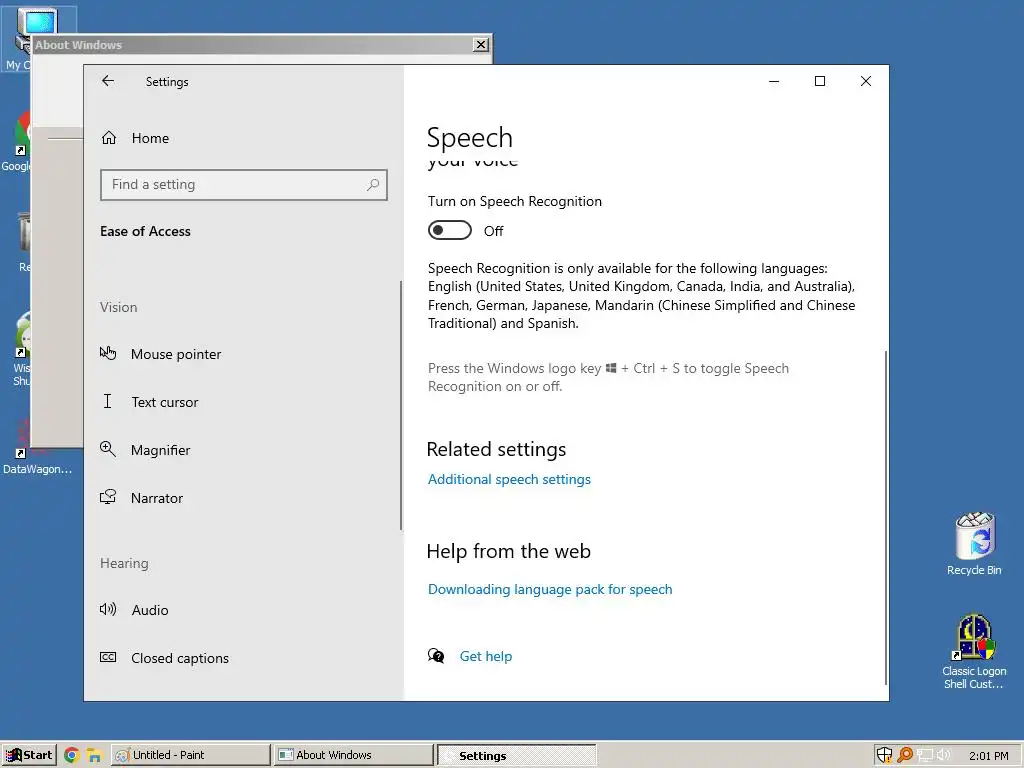Select Classic Logon Shell Cust... desktop icon
This screenshot has height=768, width=1024.
pyautogui.click(x=974, y=651)
